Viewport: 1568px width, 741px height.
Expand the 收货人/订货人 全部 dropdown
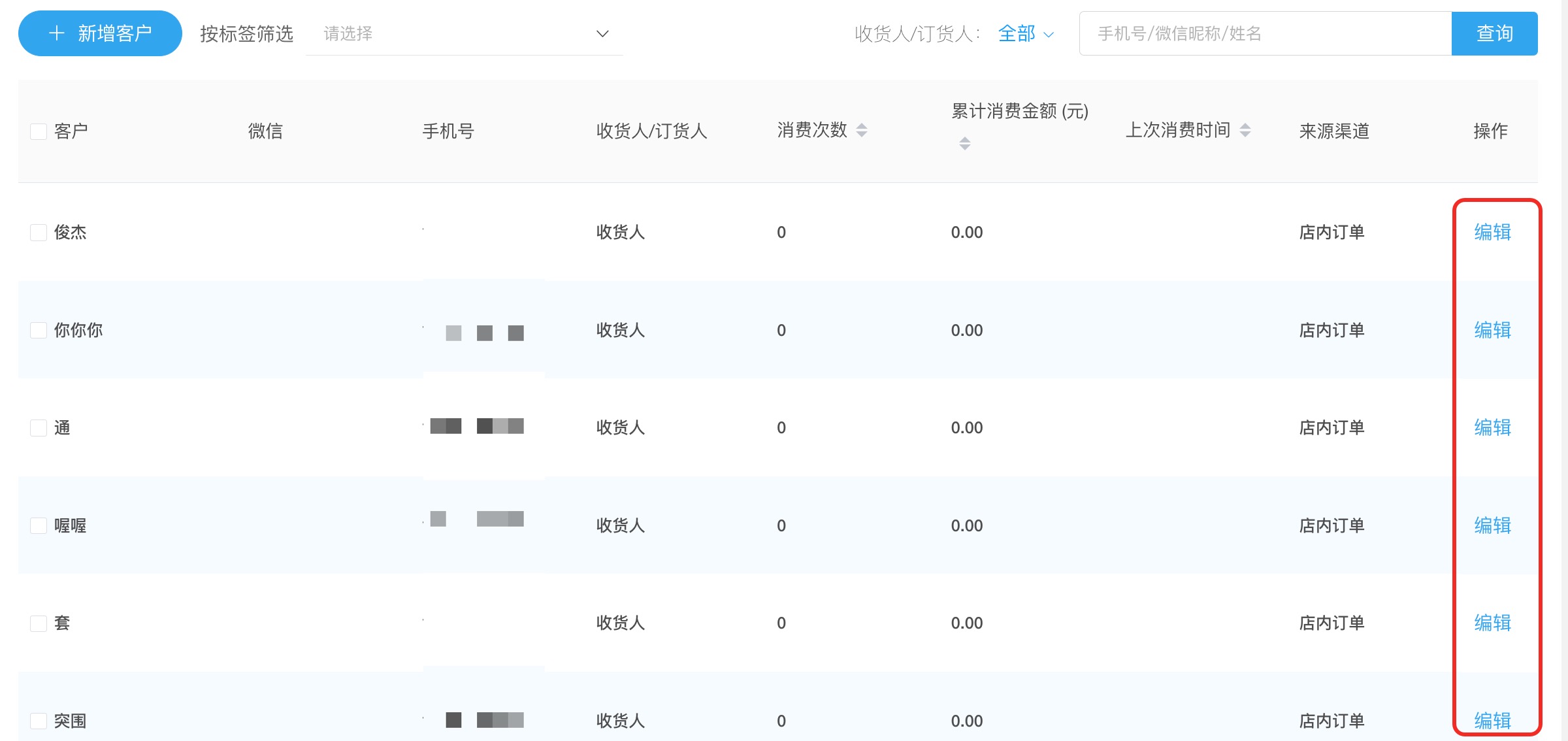coord(1026,33)
